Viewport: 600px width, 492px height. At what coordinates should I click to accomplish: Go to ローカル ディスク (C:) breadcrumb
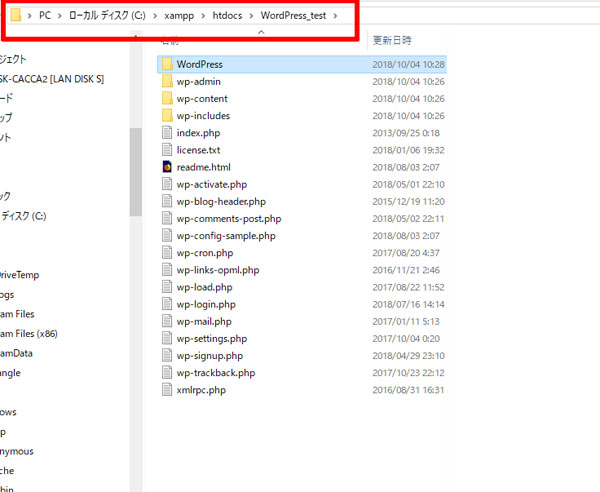pos(108,15)
